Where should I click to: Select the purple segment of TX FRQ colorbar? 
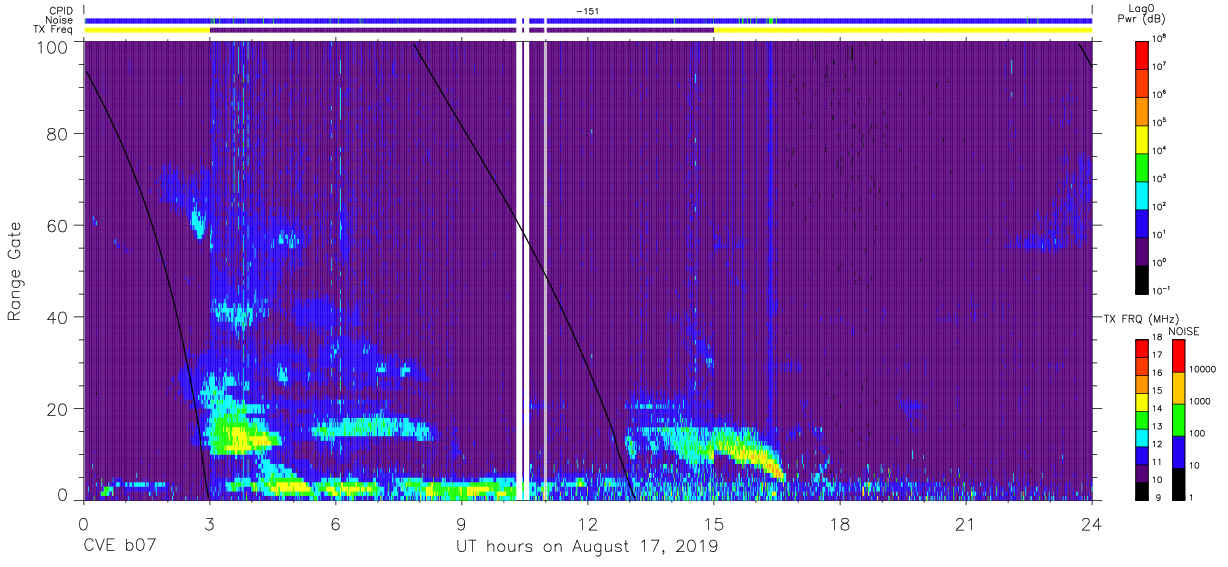coord(1142,471)
